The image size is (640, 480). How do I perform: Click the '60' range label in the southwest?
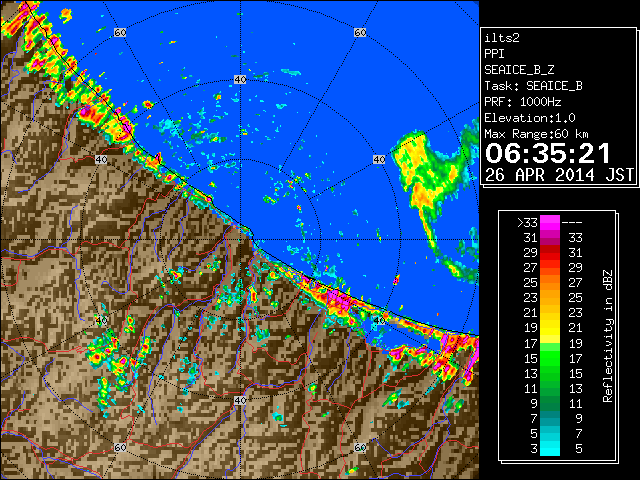(x=120, y=448)
